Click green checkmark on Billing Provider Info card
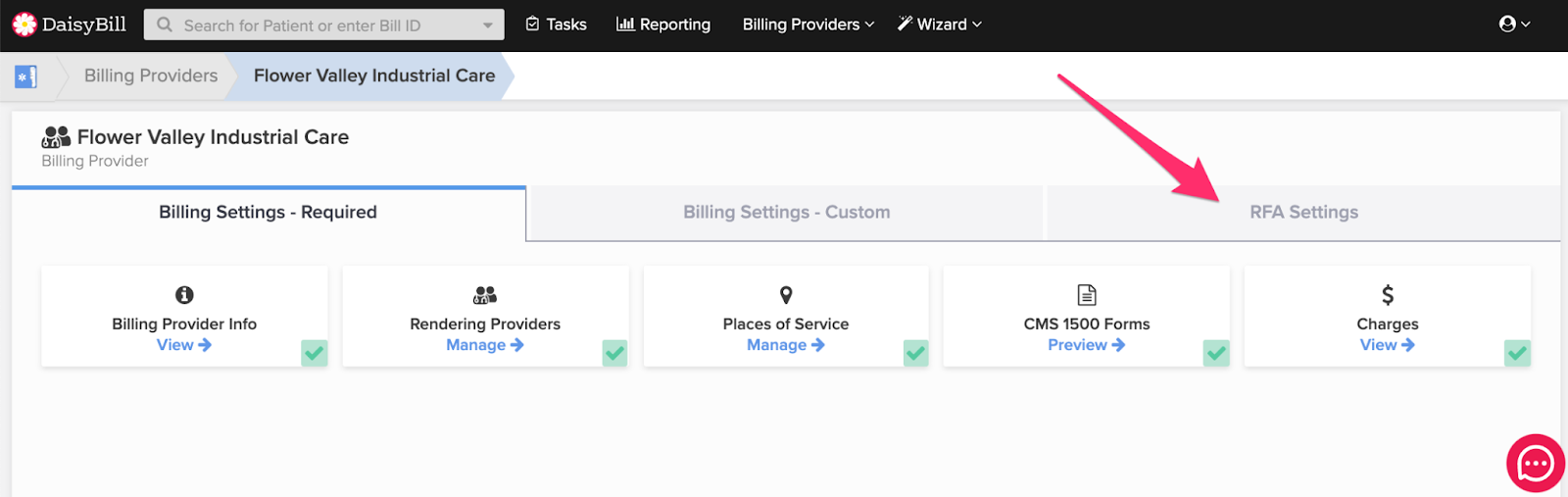Screen dimensions: 1568x497 pyautogui.click(x=315, y=353)
